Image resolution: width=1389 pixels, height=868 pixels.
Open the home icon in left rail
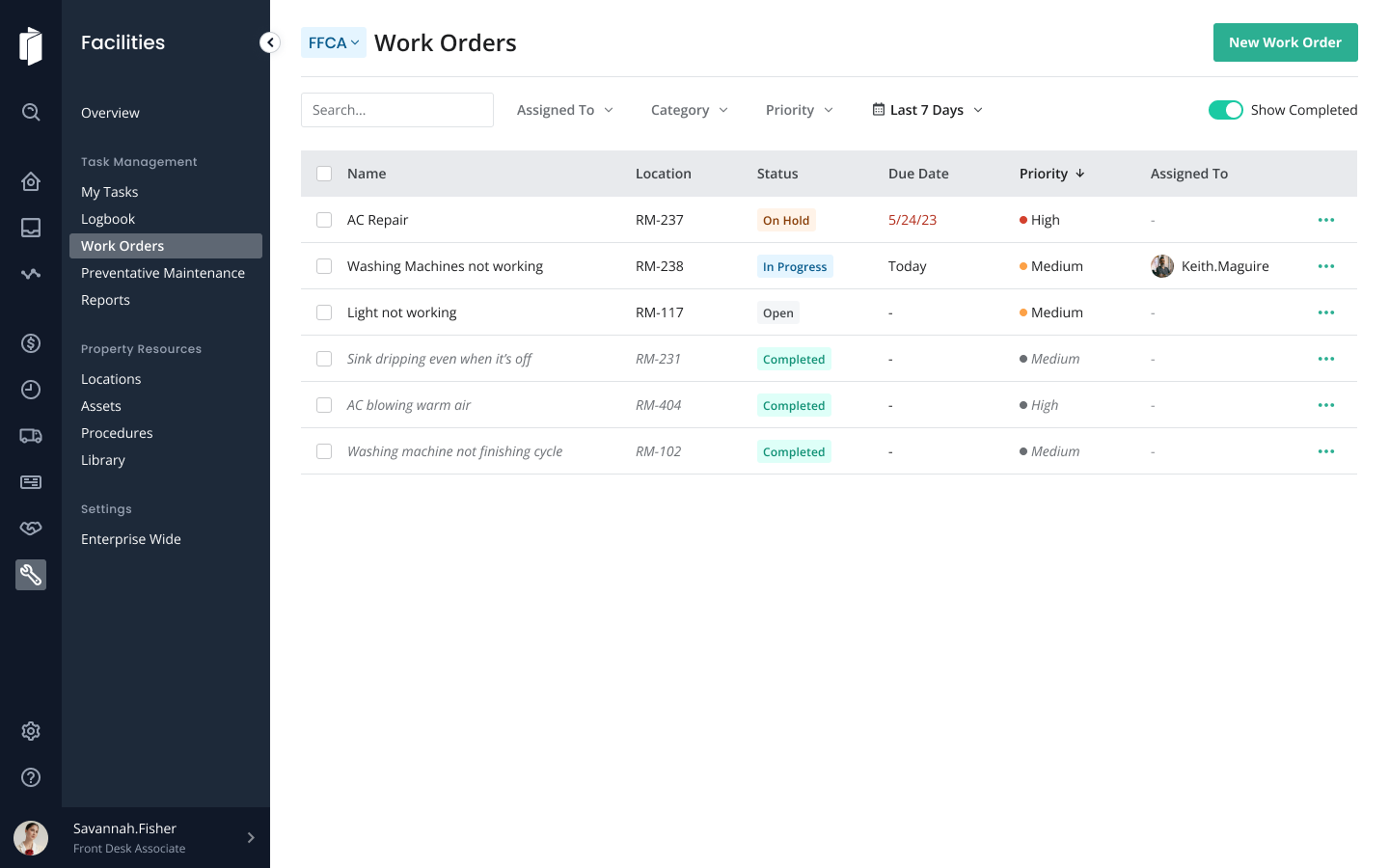(31, 181)
